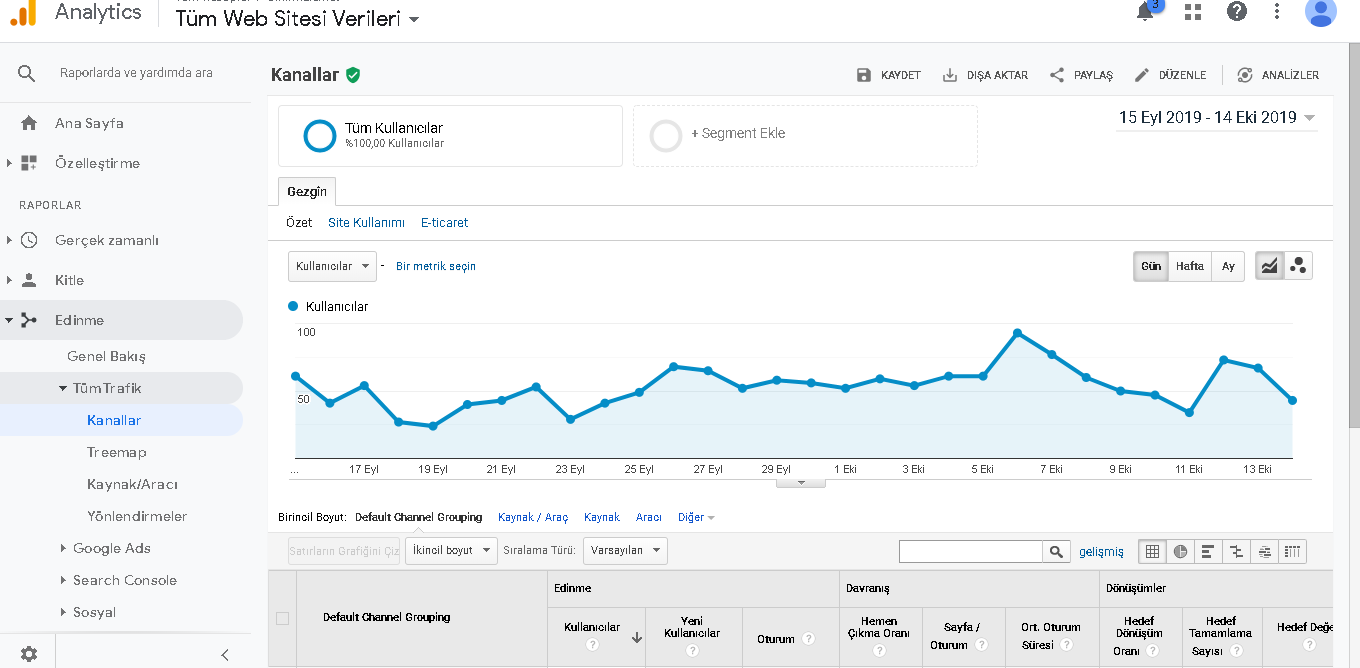Tick the table header select-all checkbox

(282, 618)
